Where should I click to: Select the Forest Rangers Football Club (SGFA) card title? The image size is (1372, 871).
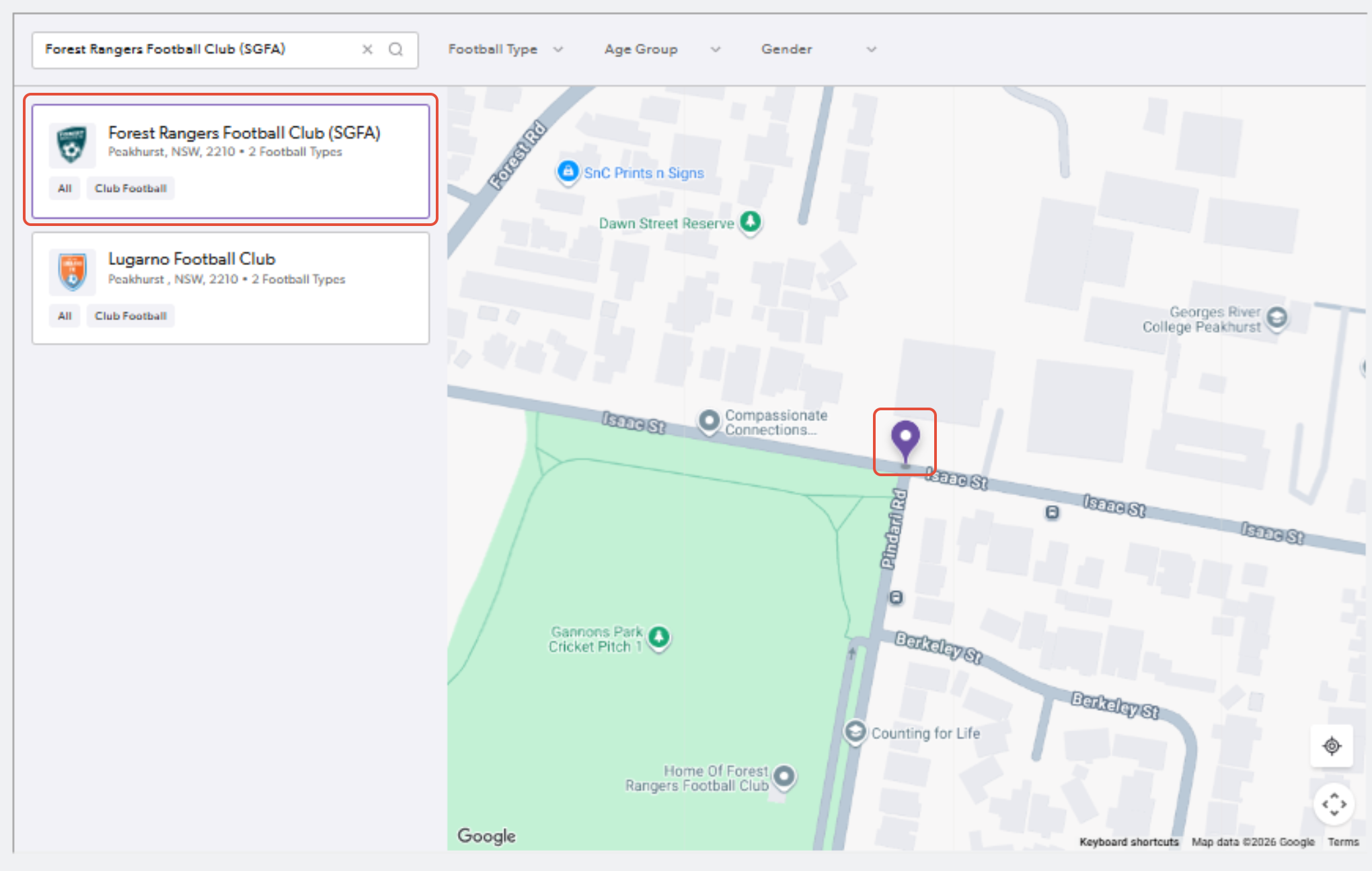pos(244,133)
